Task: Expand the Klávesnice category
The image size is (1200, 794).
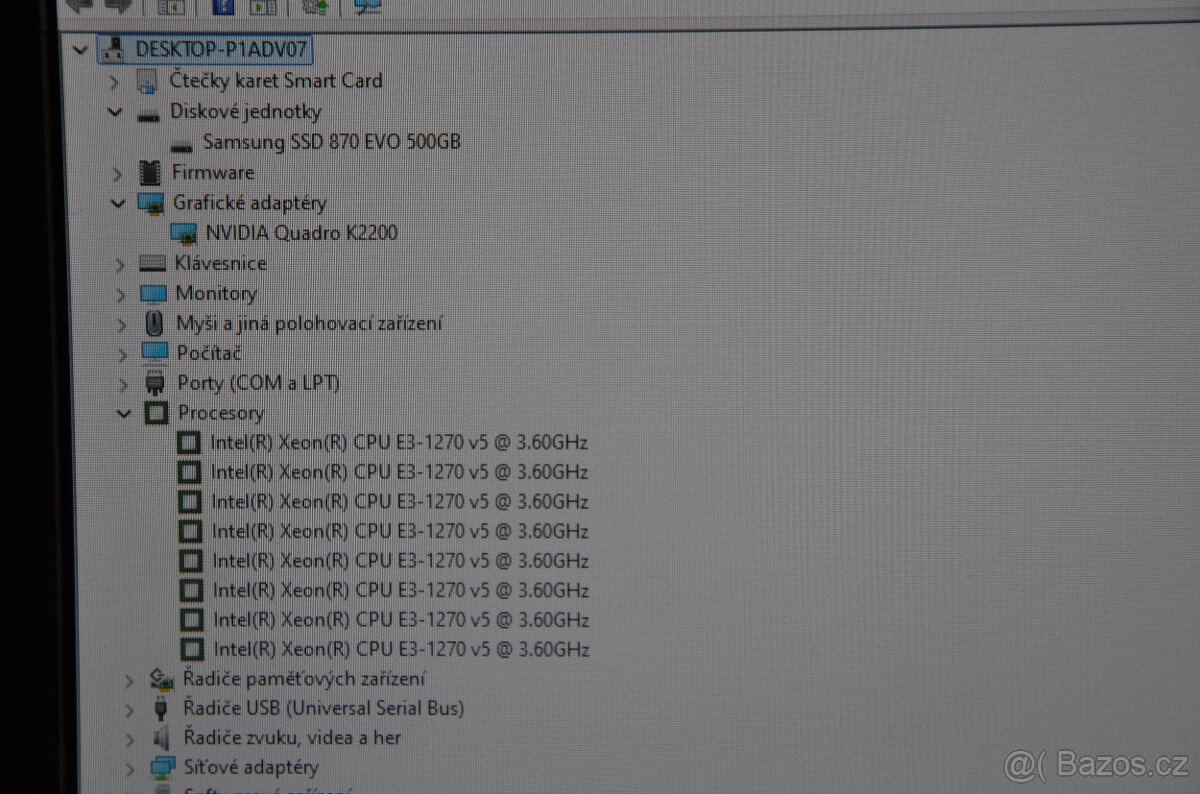Action: coord(120,263)
